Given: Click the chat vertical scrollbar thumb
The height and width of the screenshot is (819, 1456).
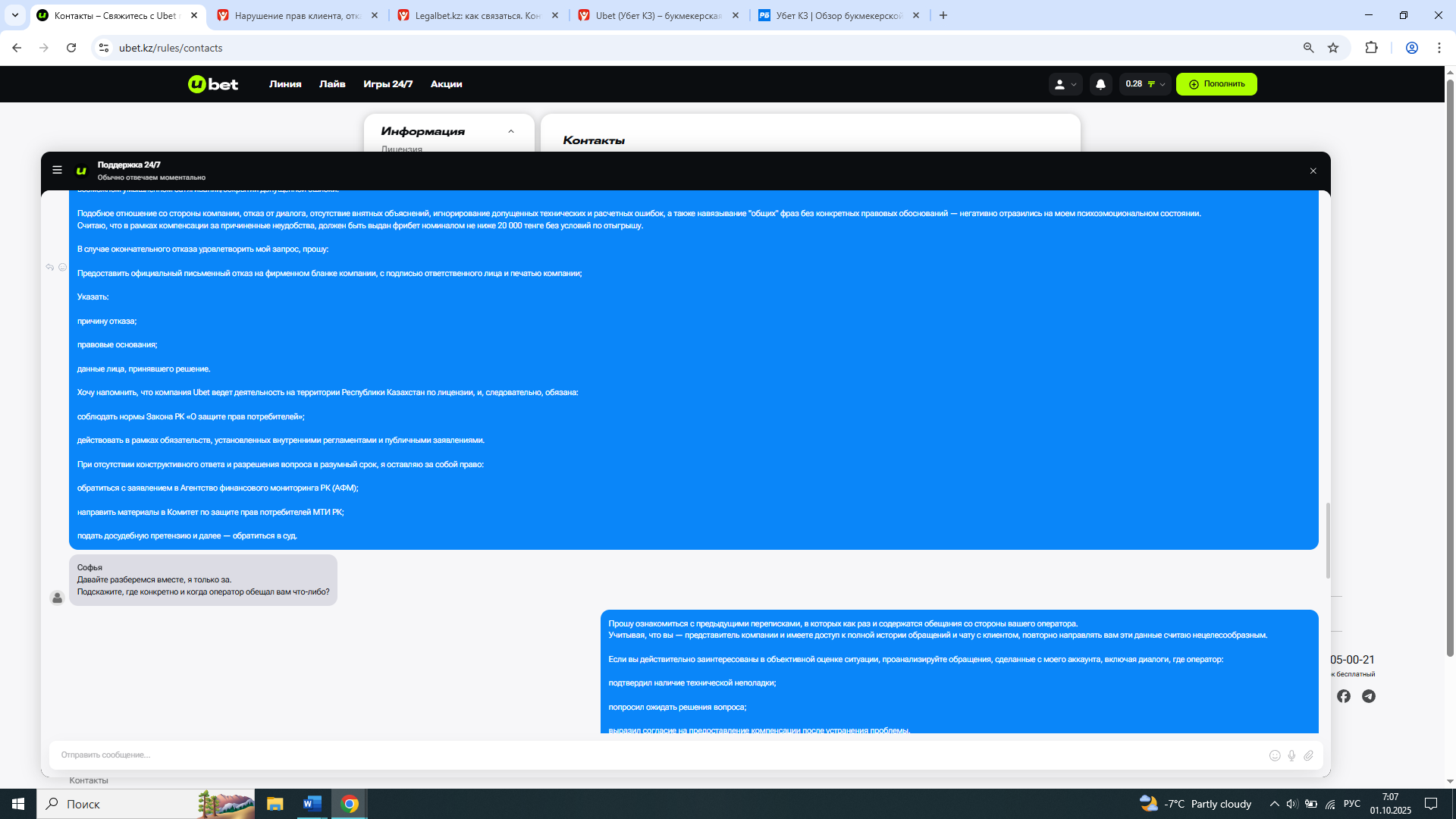Looking at the screenshot, I should click(x=1328, y=540).
